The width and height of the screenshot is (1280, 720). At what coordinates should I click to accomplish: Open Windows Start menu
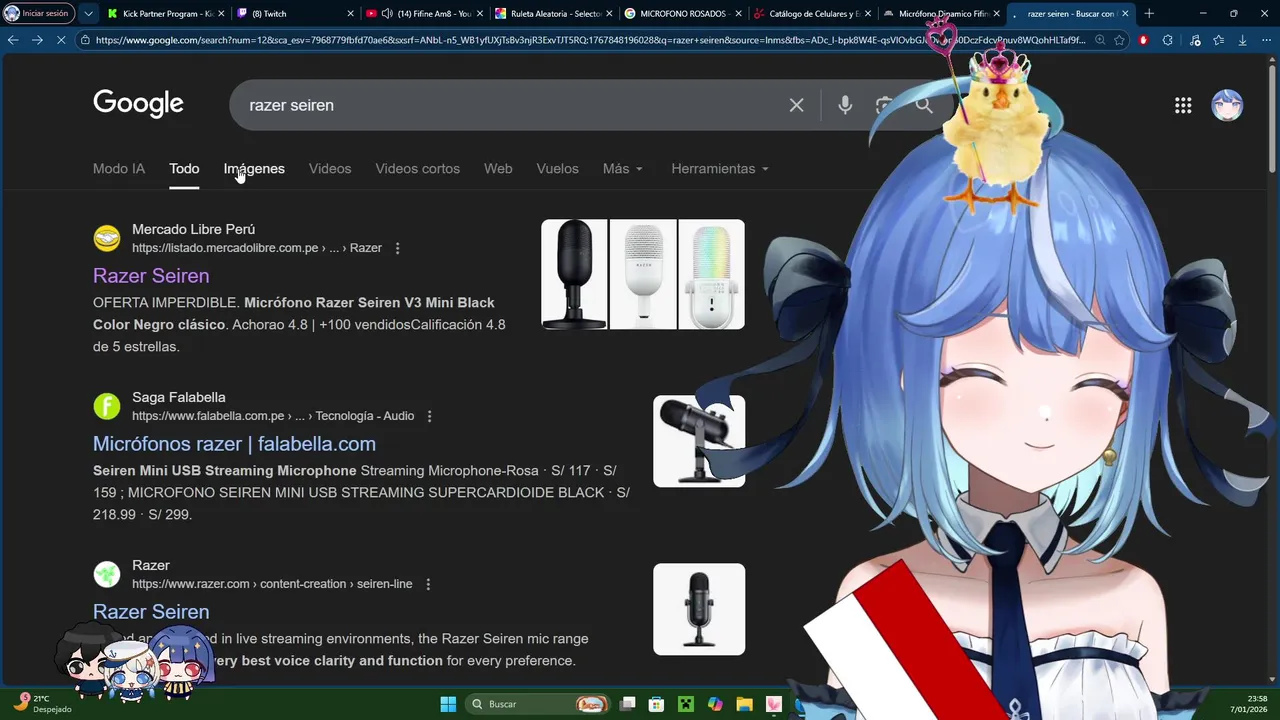pyautogui.click(x=448, y=704)
